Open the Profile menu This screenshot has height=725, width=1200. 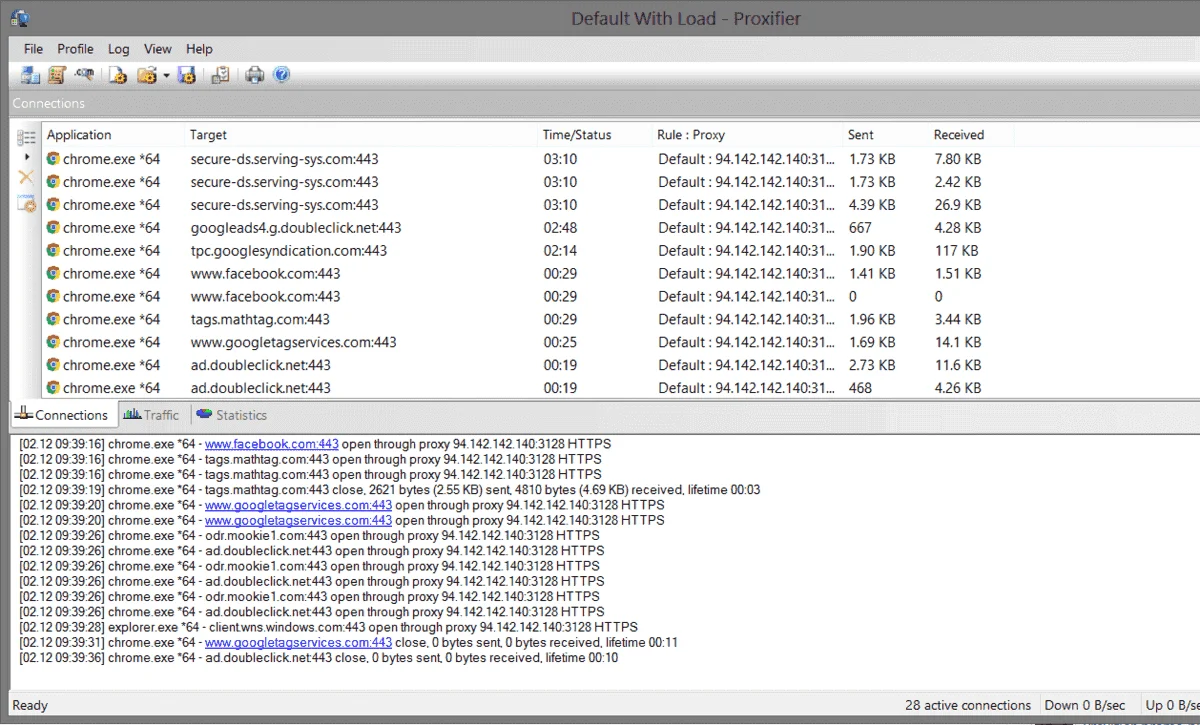[75, 49]
